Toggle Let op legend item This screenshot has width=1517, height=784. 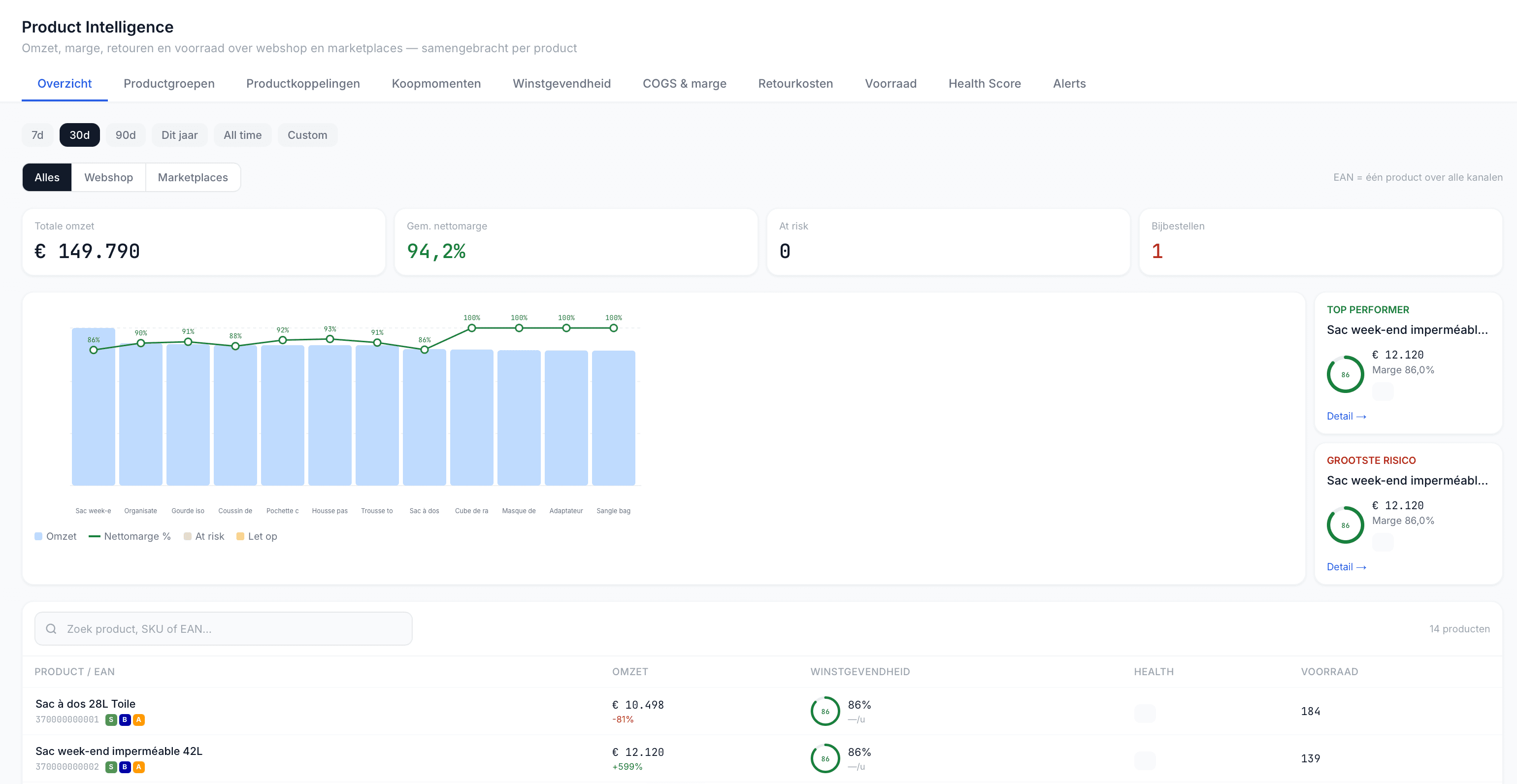coord(257,536)
